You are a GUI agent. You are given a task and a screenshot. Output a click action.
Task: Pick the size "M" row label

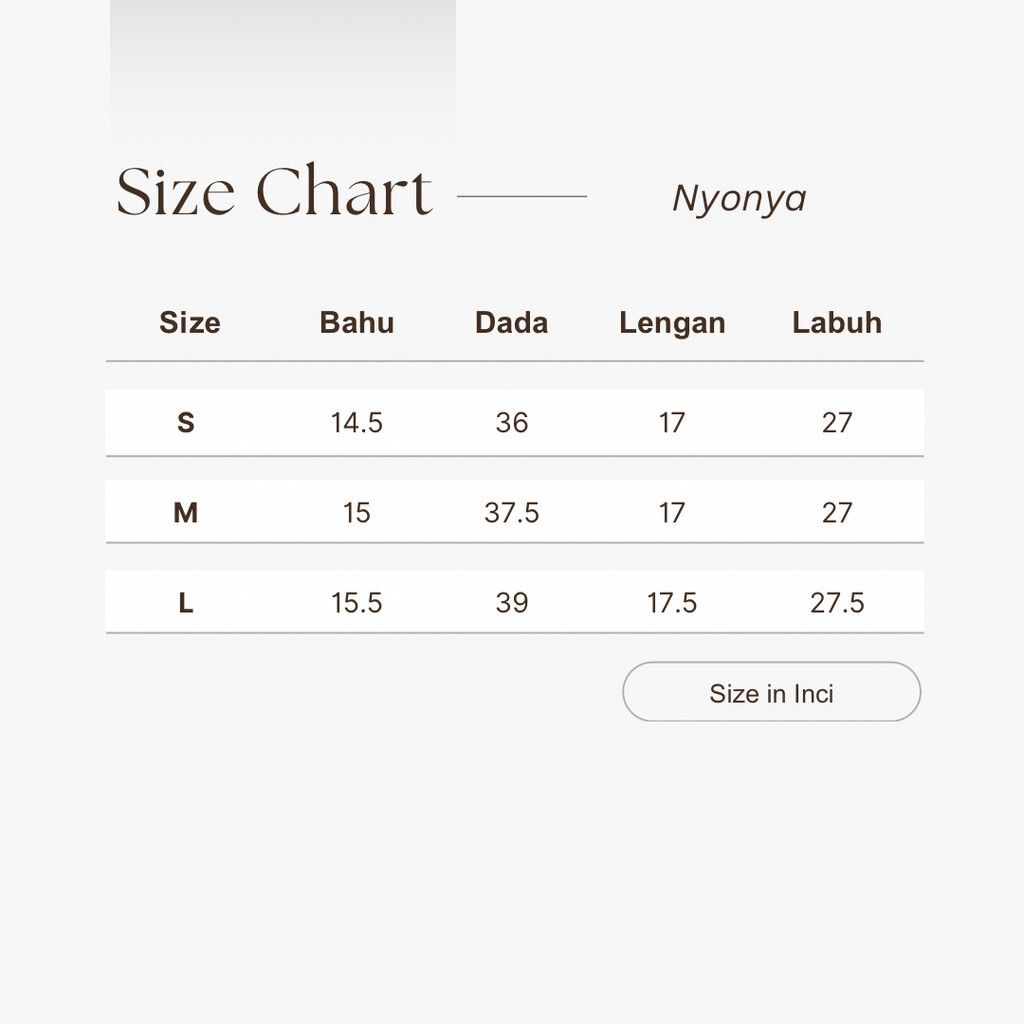pyautogui.click(x=186, y=513)
